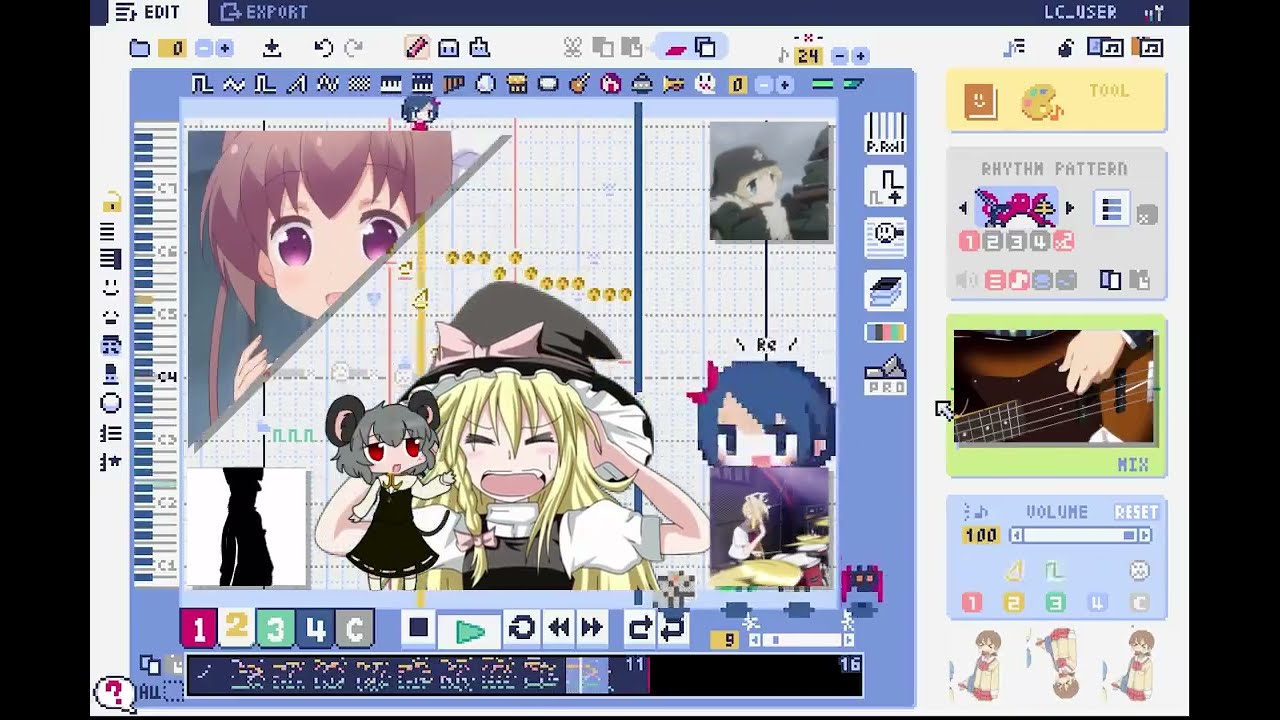Viewport: 1280px width, 720px height.
Task: Toggle channel 3 in the bottom bar
Action: (x=275, y=629)
